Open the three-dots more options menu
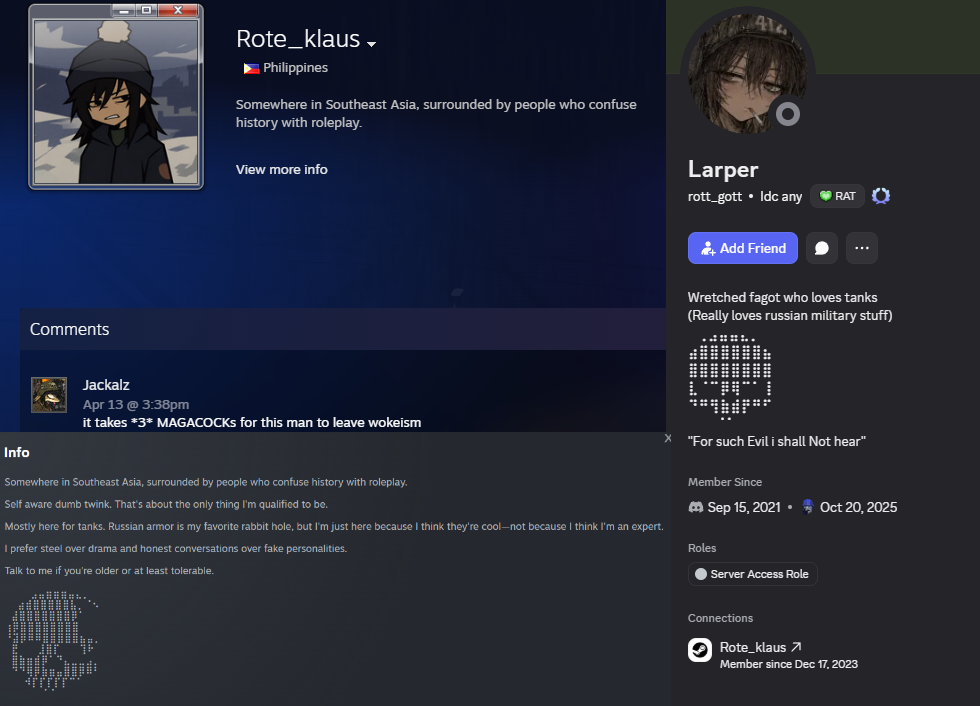Viewport: 980px width, 706px height. click(862, 248)
